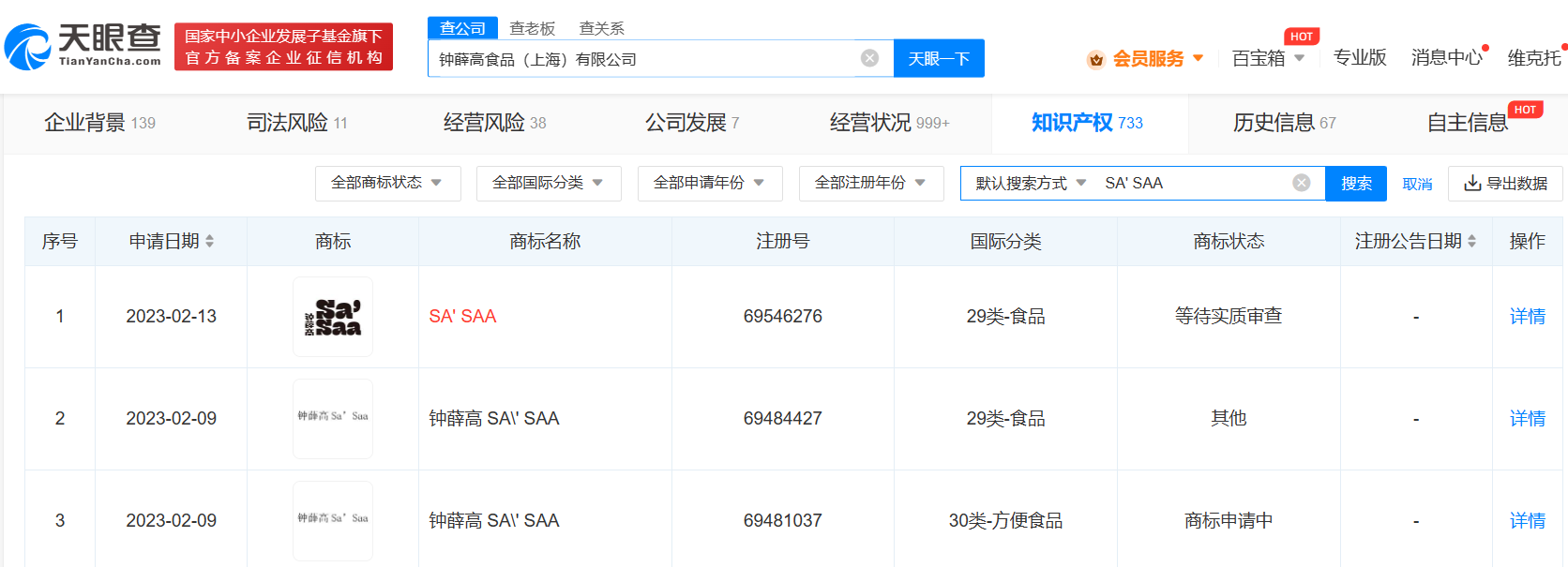Open the 公司发展 tab
Viewport: 1568px width, 567px height.
coord(692,123)
